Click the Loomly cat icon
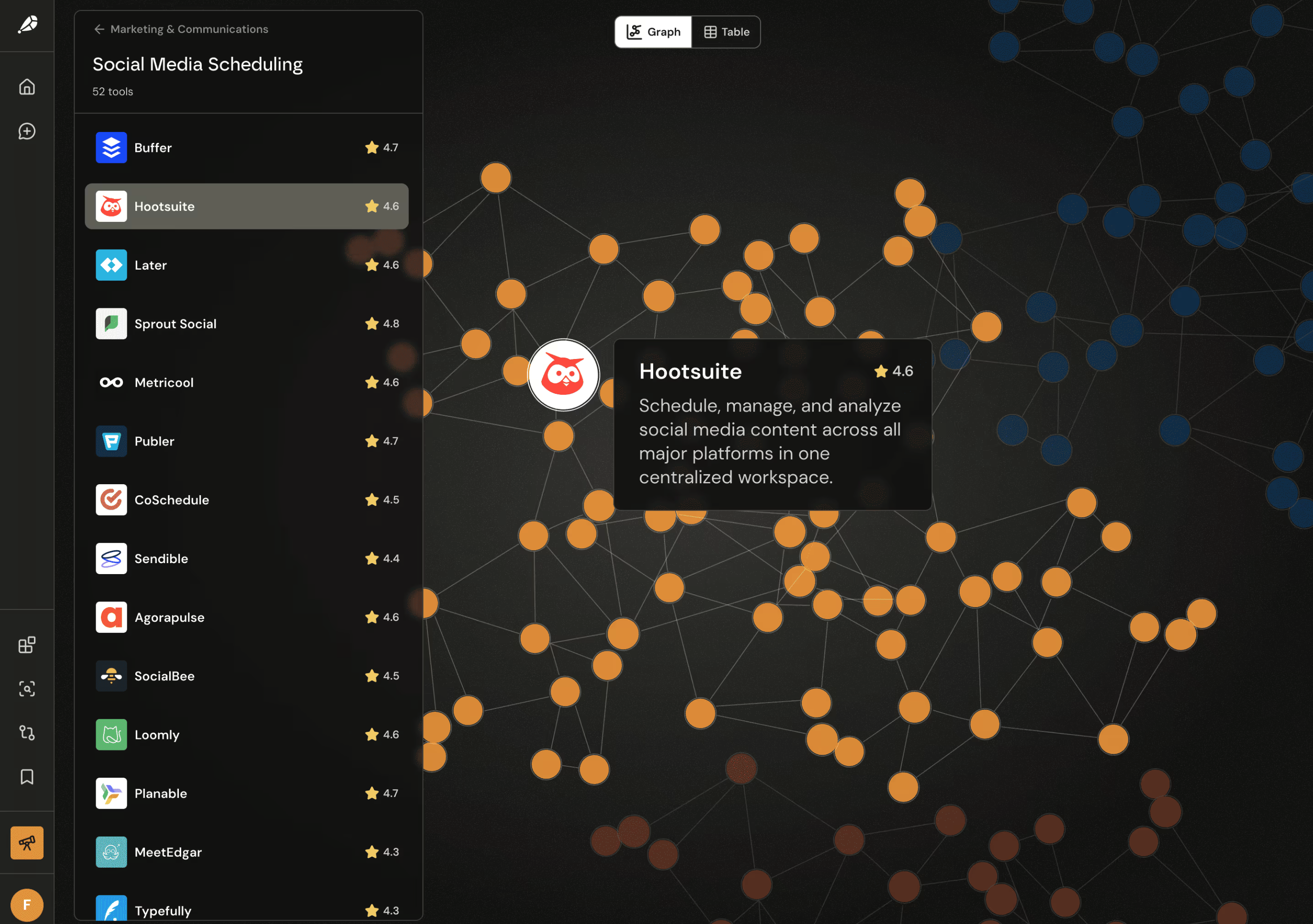This screenshot has height=924, width=1313. (111, 735)
